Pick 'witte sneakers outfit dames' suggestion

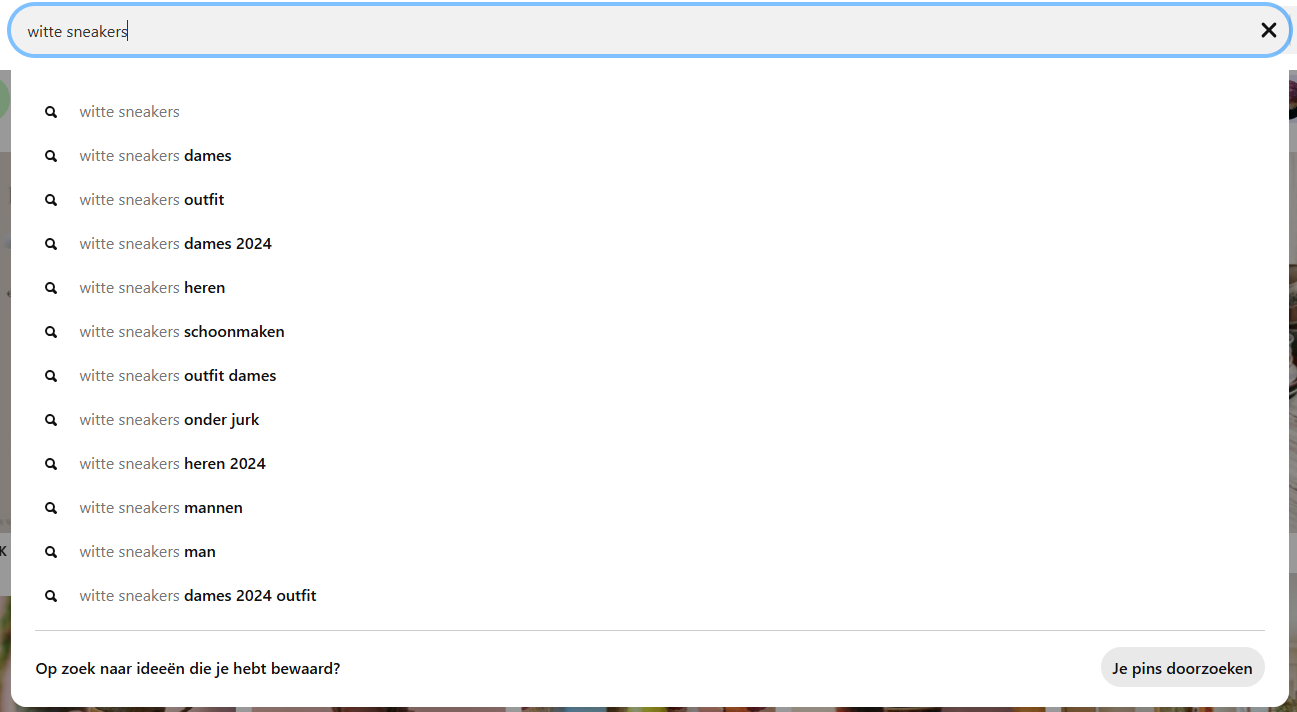(178, 376)
